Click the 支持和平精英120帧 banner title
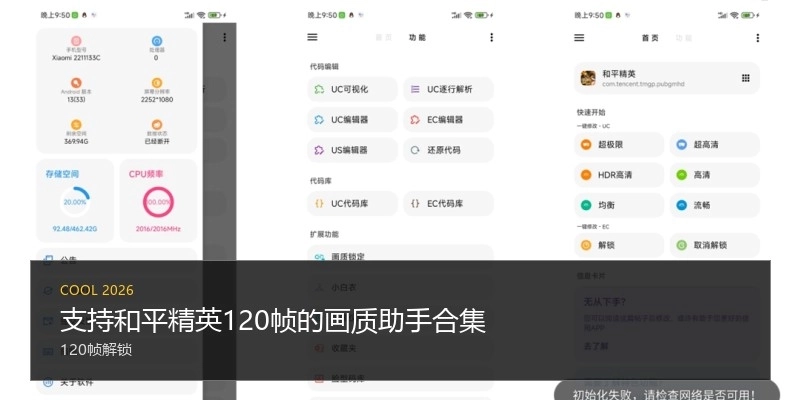Screen dimensions: 800x400 [x=272, y=321]
